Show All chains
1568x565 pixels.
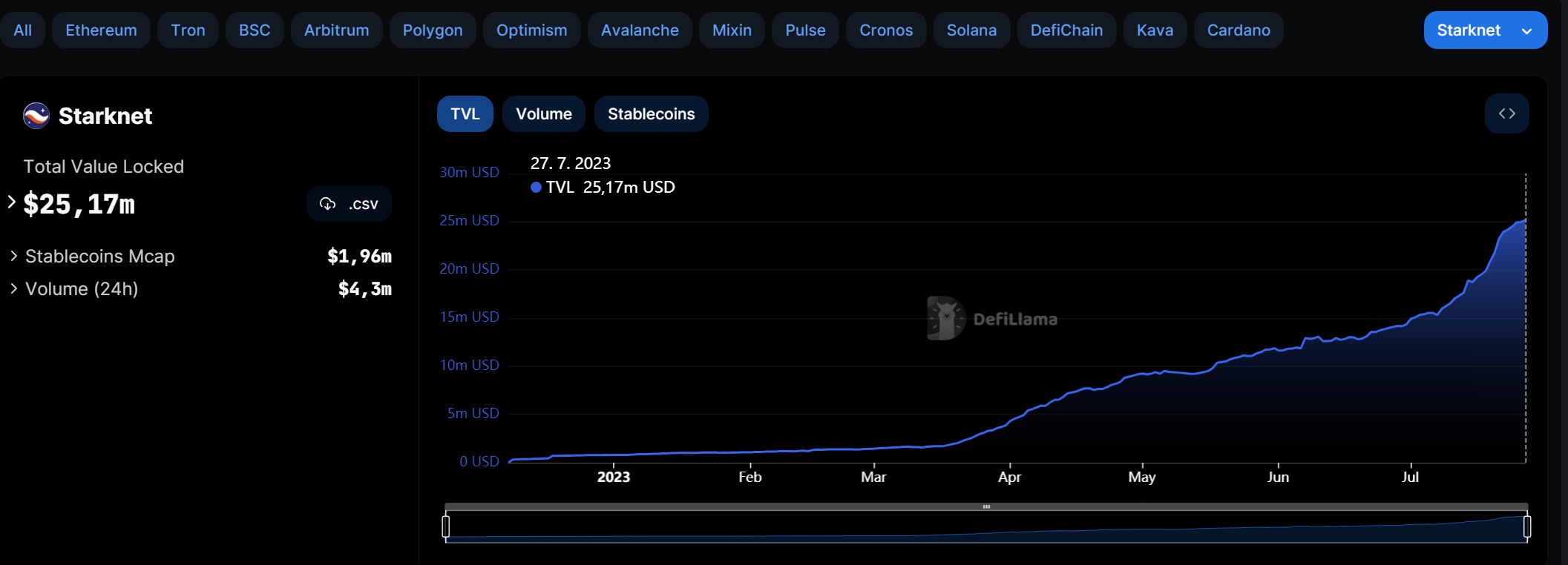coord(22,30)
